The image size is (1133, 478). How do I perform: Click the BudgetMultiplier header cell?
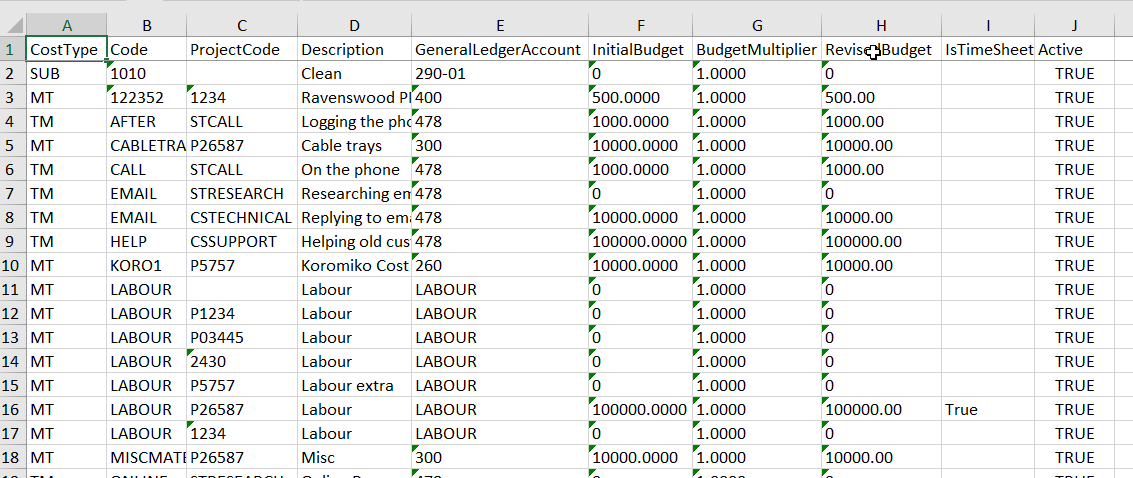click(x=757, y=49)
